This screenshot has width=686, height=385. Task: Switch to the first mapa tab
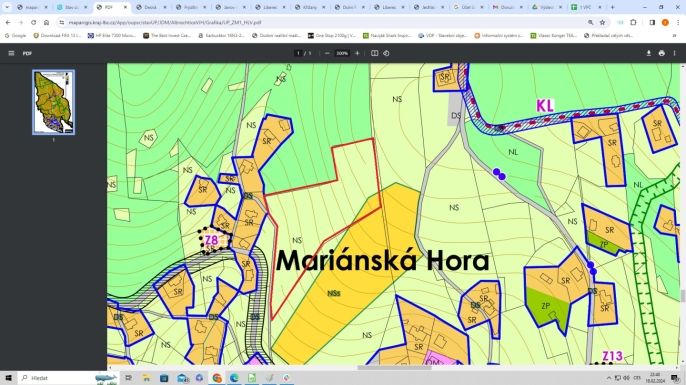[32, 7]
